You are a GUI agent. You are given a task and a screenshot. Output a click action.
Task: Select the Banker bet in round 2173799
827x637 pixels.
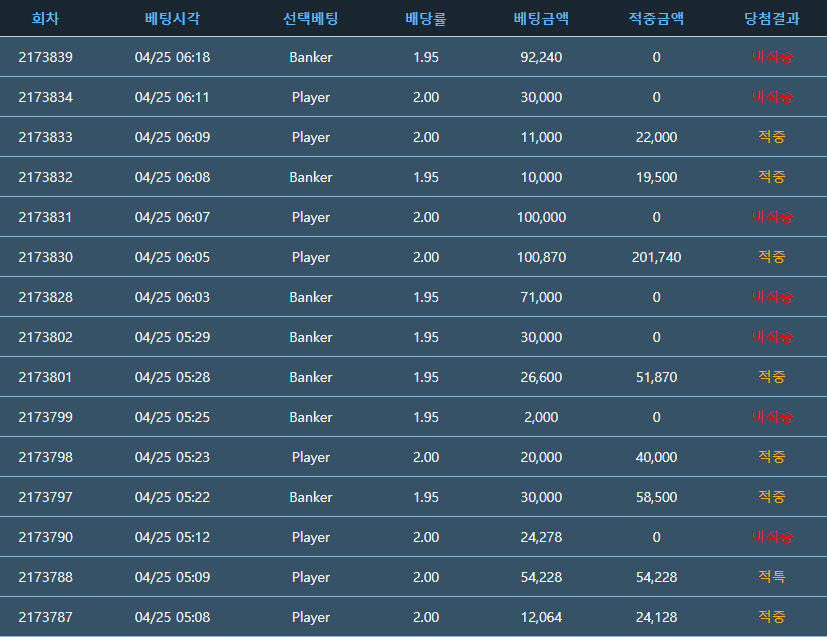310,417
